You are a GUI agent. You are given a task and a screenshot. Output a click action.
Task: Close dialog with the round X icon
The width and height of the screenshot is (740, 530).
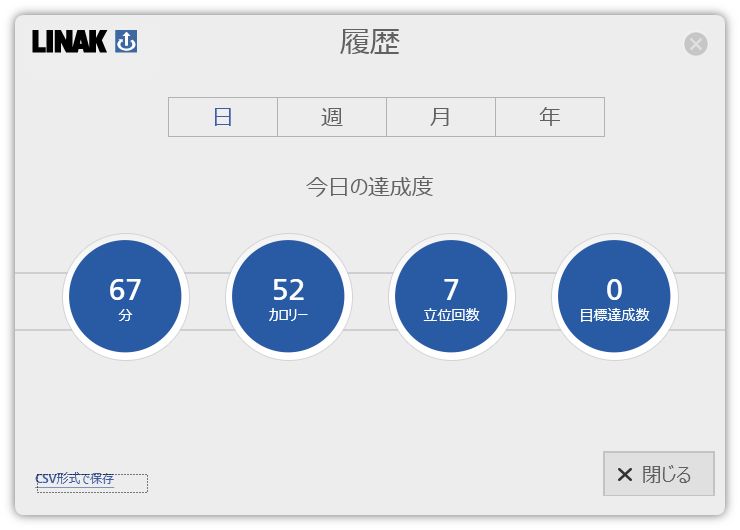pos(695,44)
